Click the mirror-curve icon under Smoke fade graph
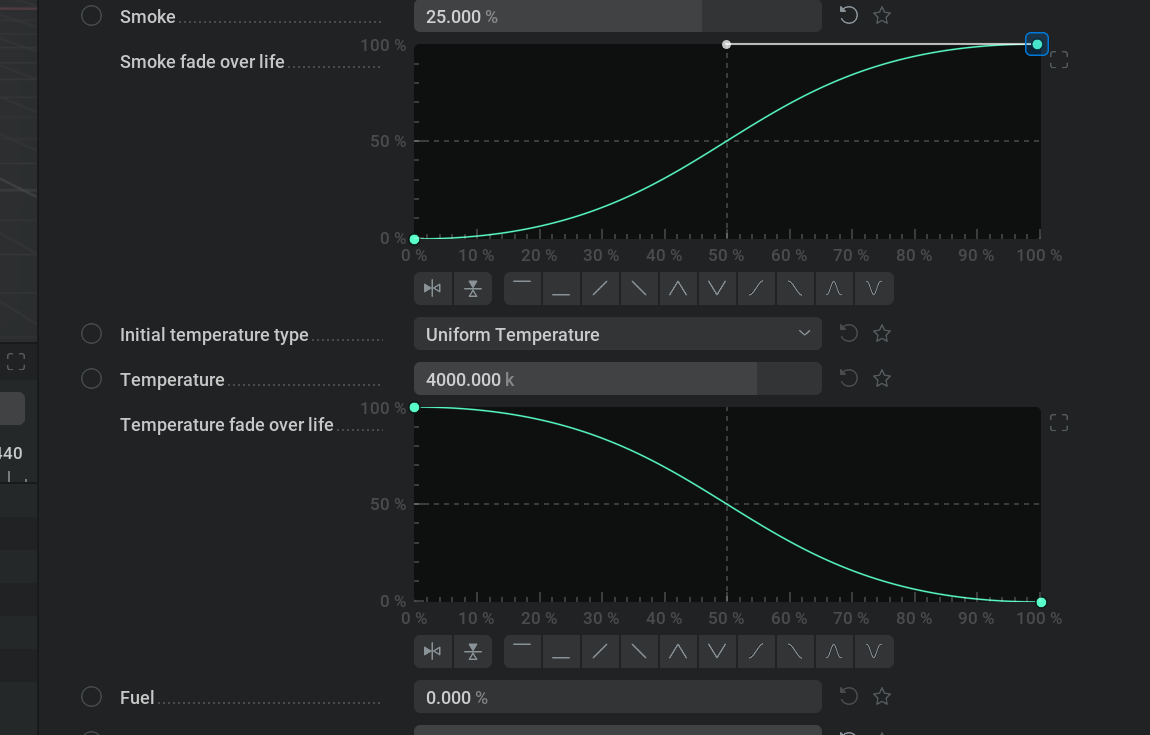The height and width of the screenshot is (735, 1150). pos(433,288)
